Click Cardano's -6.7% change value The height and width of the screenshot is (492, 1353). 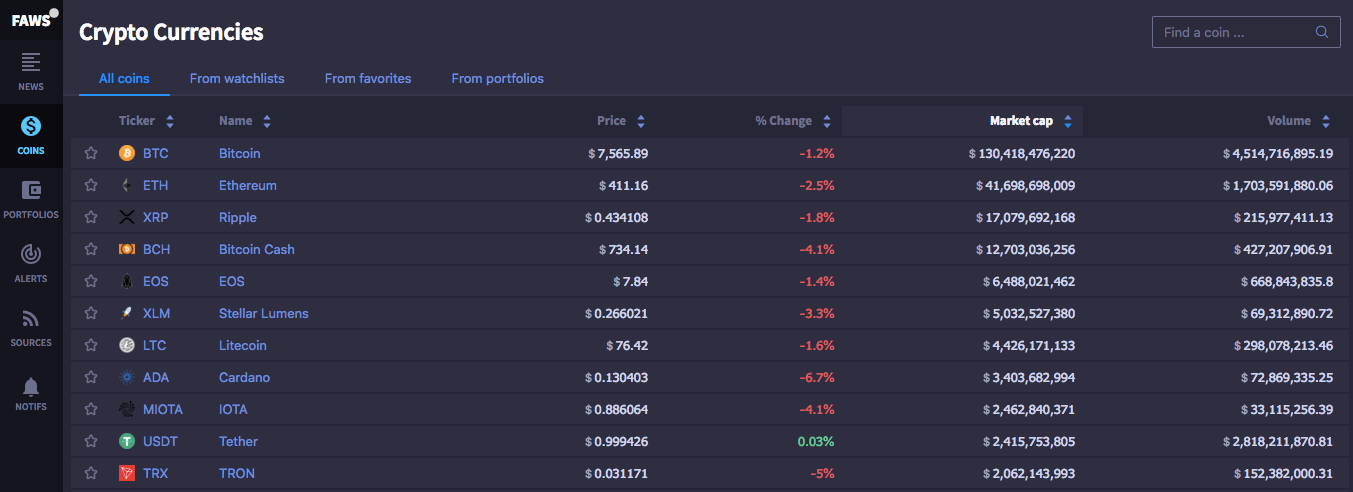[x=816, y=377]
